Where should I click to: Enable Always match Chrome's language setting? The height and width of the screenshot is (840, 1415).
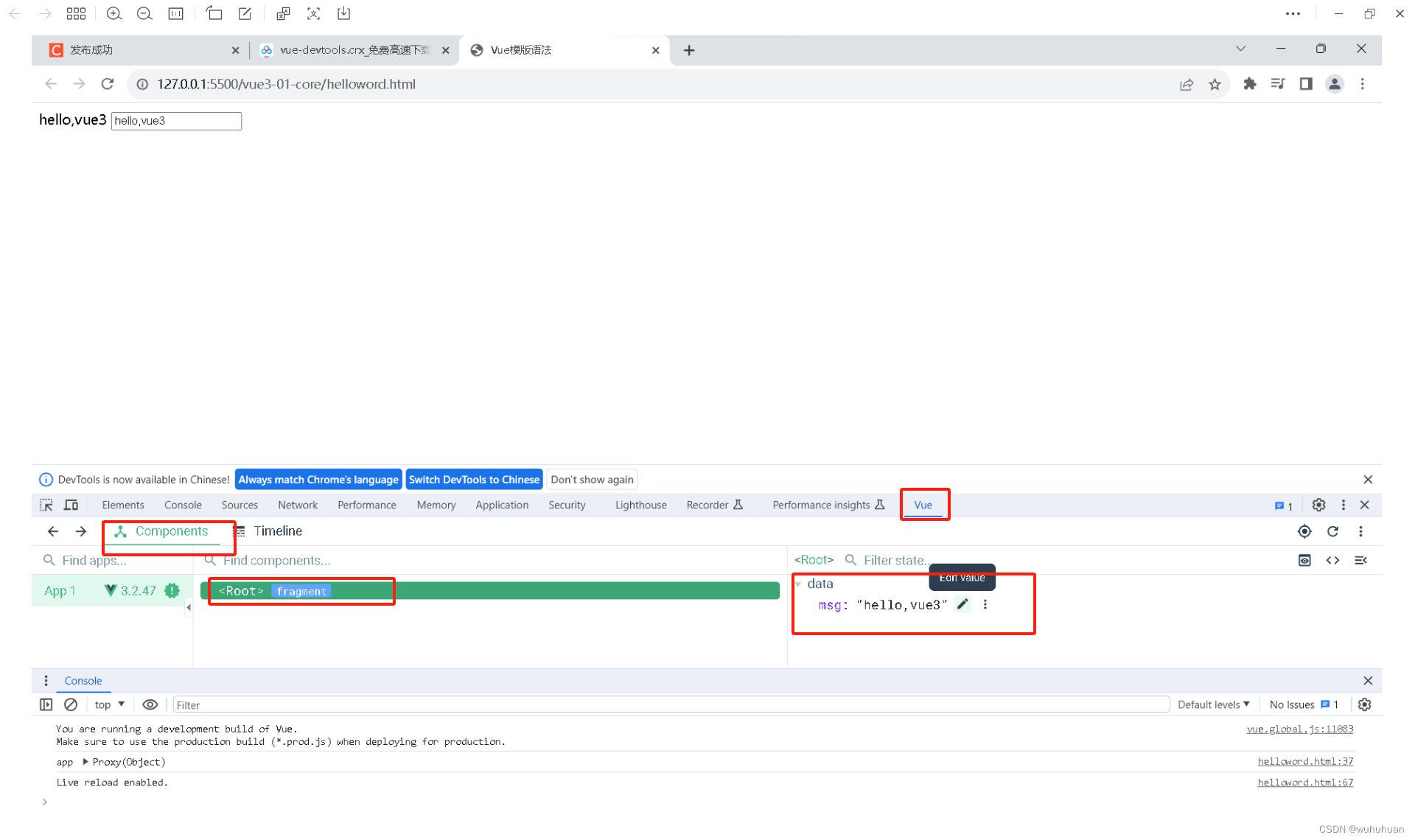pyautogui.click(x=318, y=479)
